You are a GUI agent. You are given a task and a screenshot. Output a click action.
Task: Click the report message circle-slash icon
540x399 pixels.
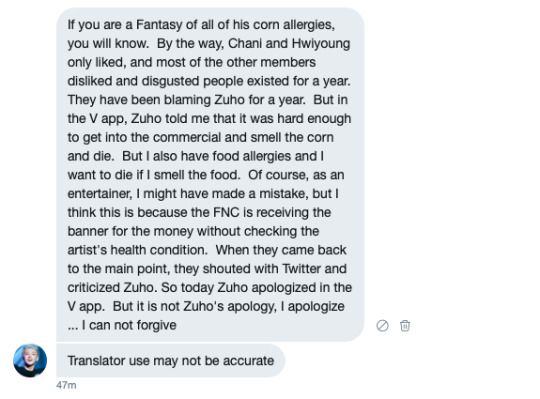(x=382, y=325)
